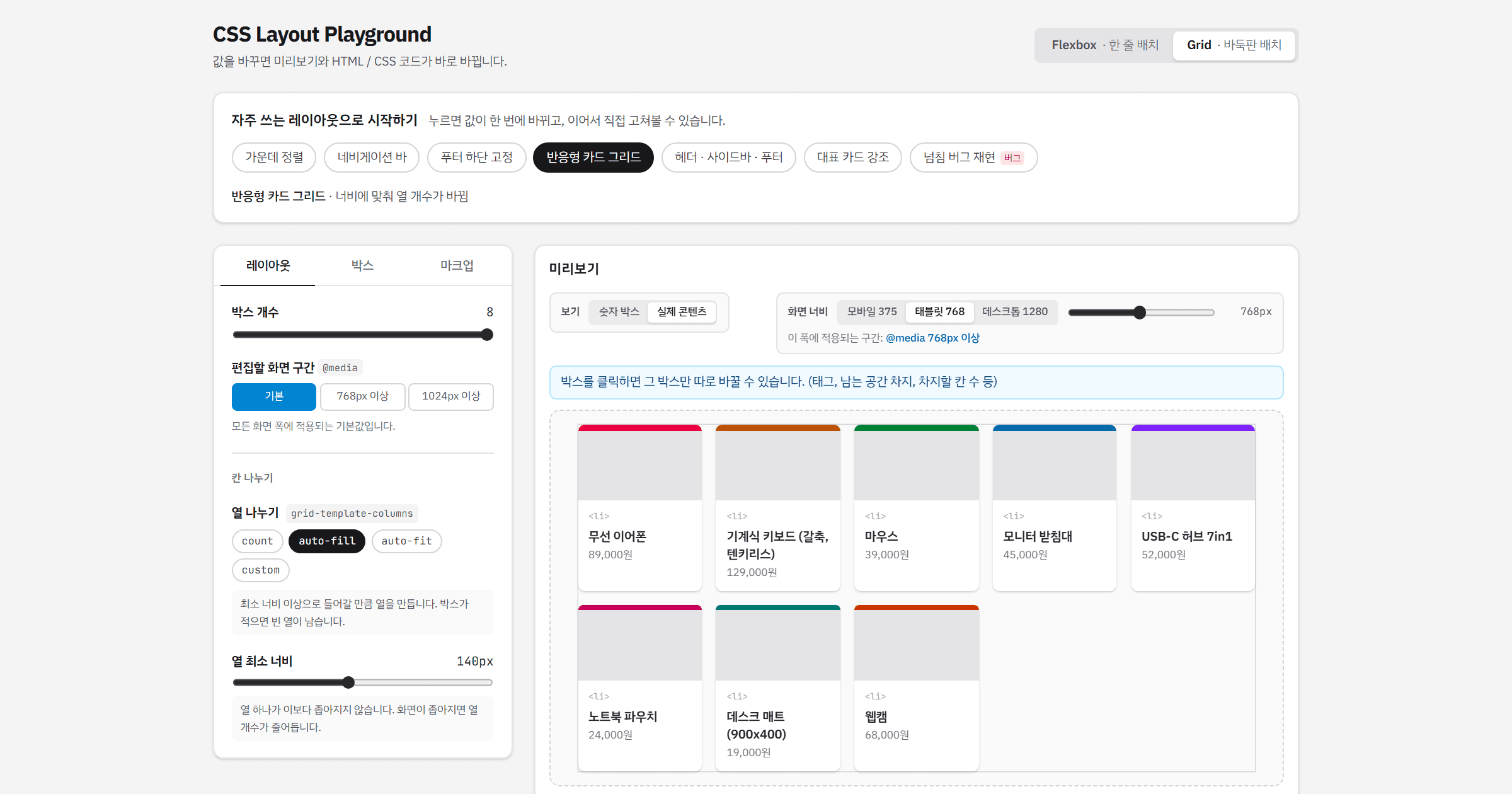Apply the 네비게이션 바 preset
This screenshot has width=1512, height=794.
click(372, 158)
